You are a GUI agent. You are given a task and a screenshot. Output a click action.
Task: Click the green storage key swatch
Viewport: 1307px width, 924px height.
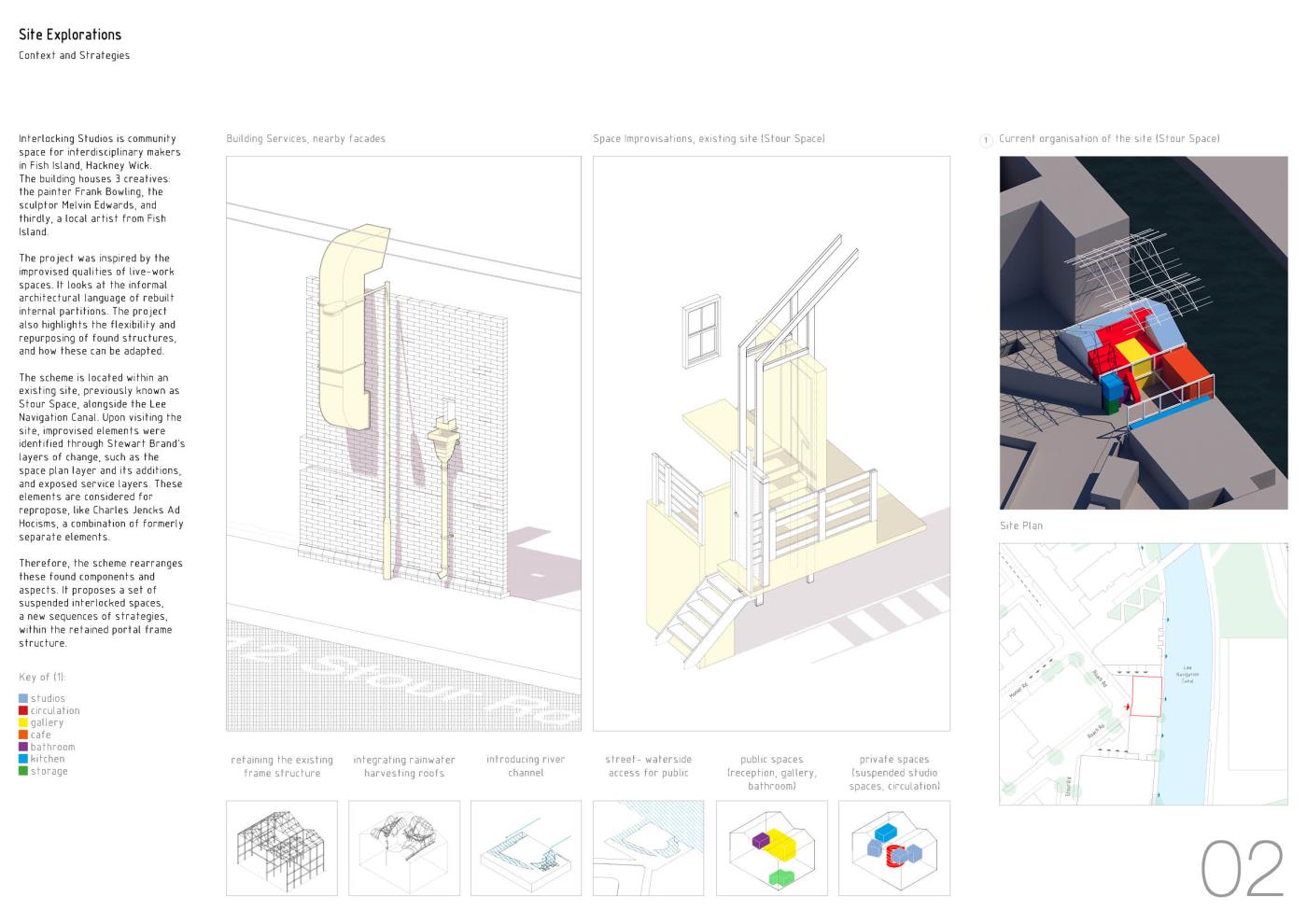tap(23, 771)
